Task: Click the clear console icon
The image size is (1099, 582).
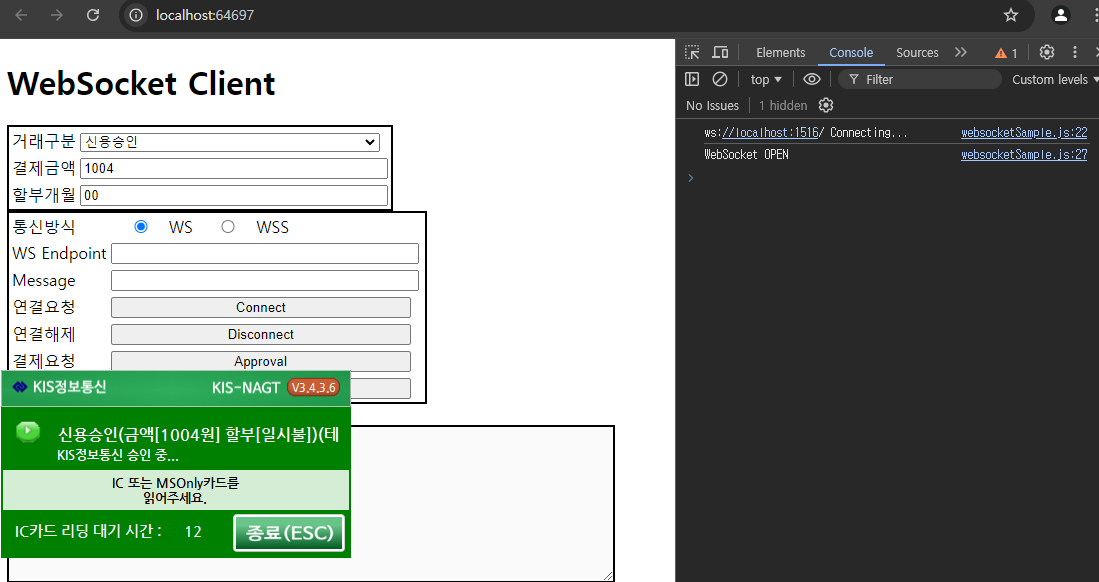Action: pos(719,80)
